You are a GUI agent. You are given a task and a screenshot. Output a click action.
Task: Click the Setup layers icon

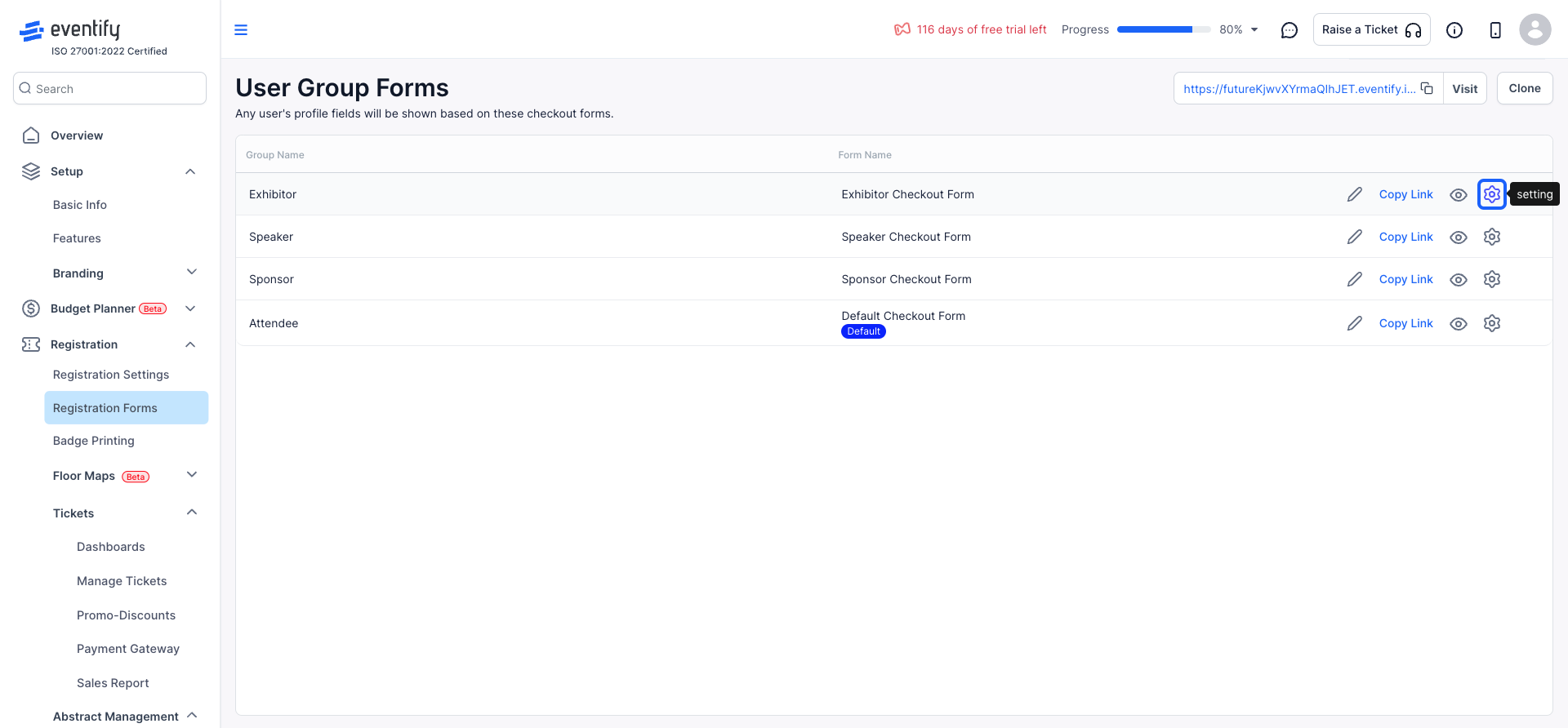(x=31, y=171)
